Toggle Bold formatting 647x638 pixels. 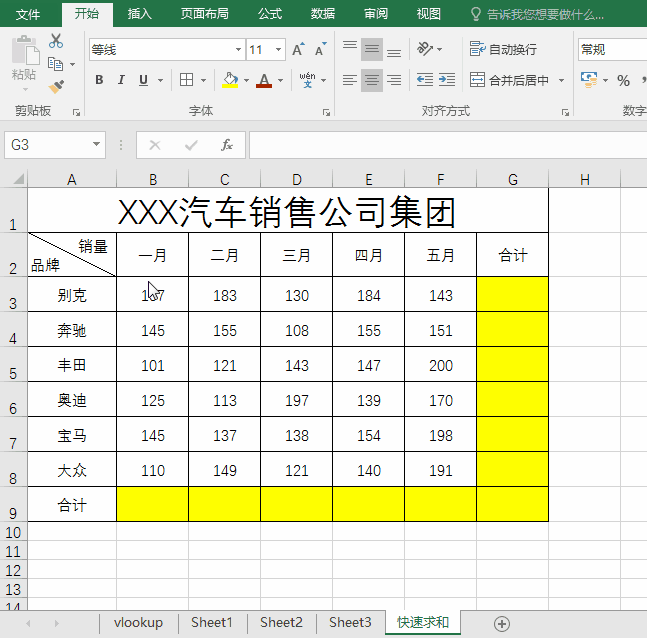click(99, 80)
